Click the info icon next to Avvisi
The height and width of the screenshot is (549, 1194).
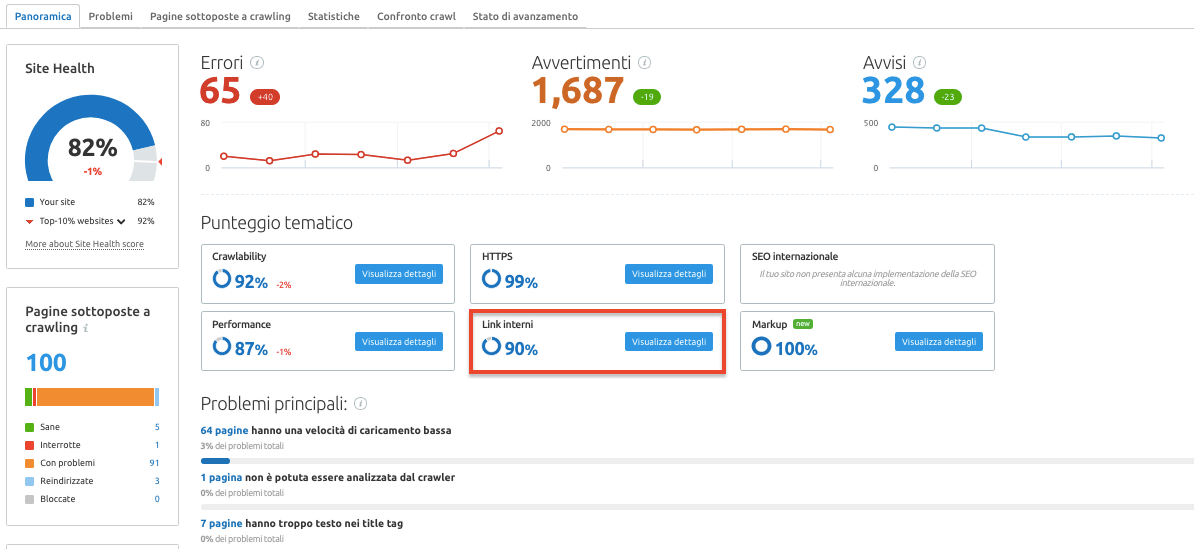tap(919, 63)
